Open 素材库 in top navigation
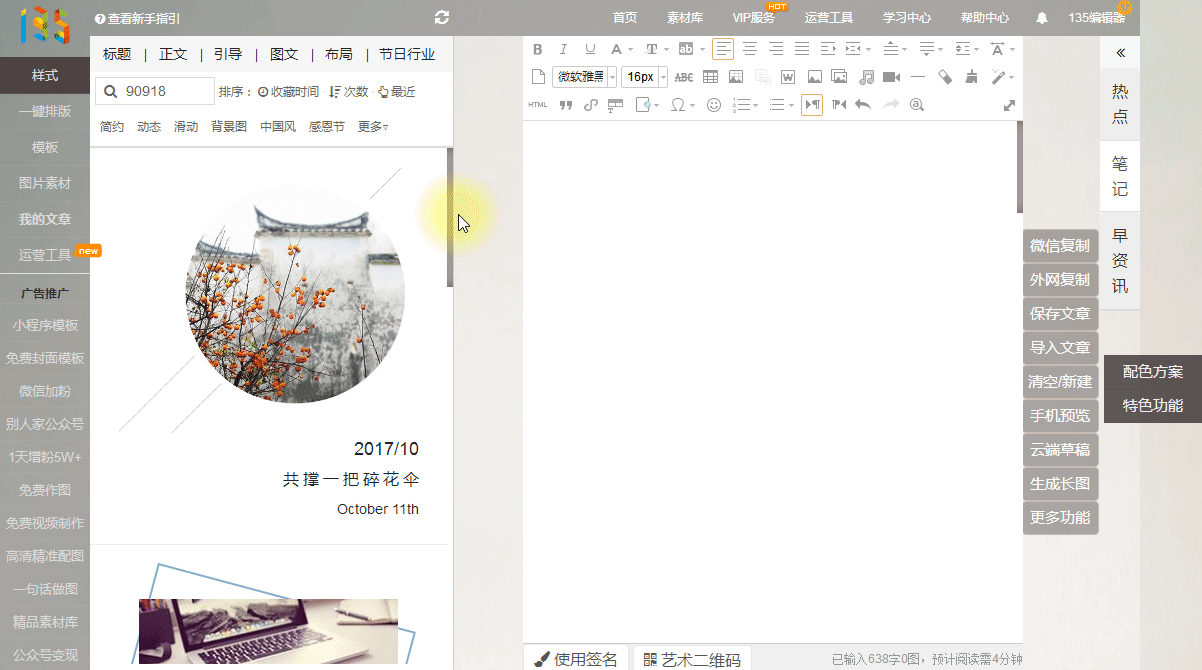The image size is (1202, 670). [x=684, y=18]
